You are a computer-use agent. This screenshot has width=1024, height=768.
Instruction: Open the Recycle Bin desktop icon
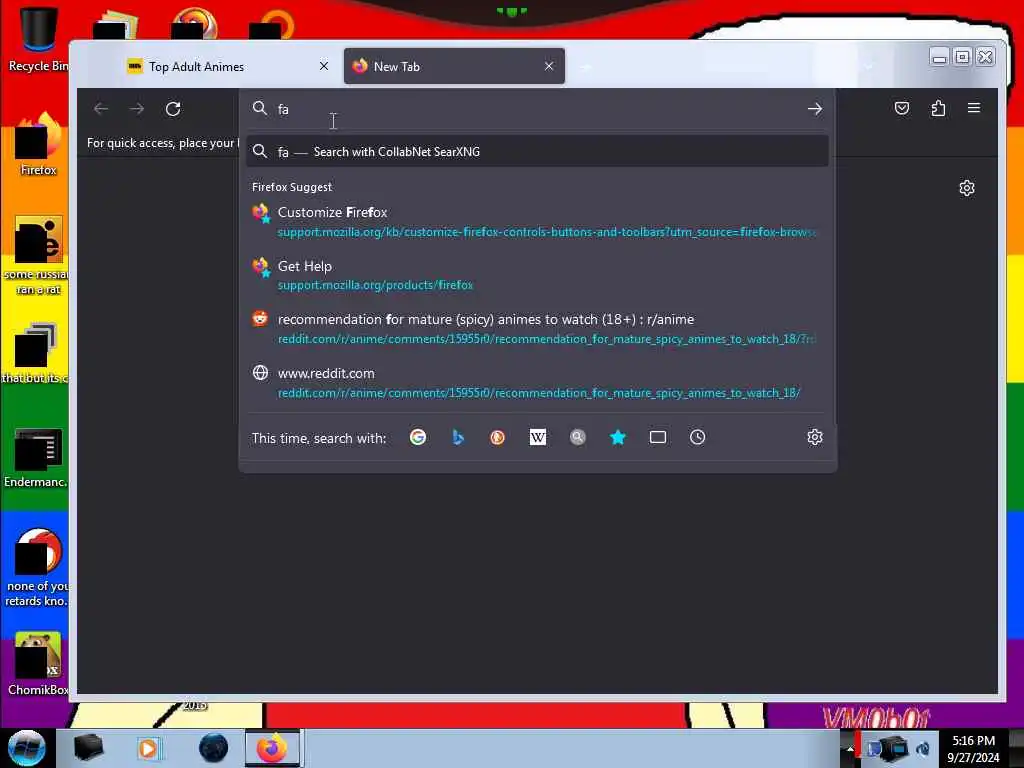click(38, 38)
